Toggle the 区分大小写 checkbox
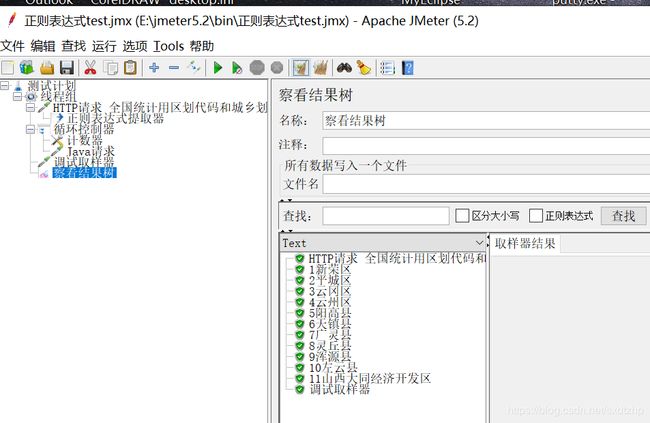This screenshot has height=423, width=650. 462,216
